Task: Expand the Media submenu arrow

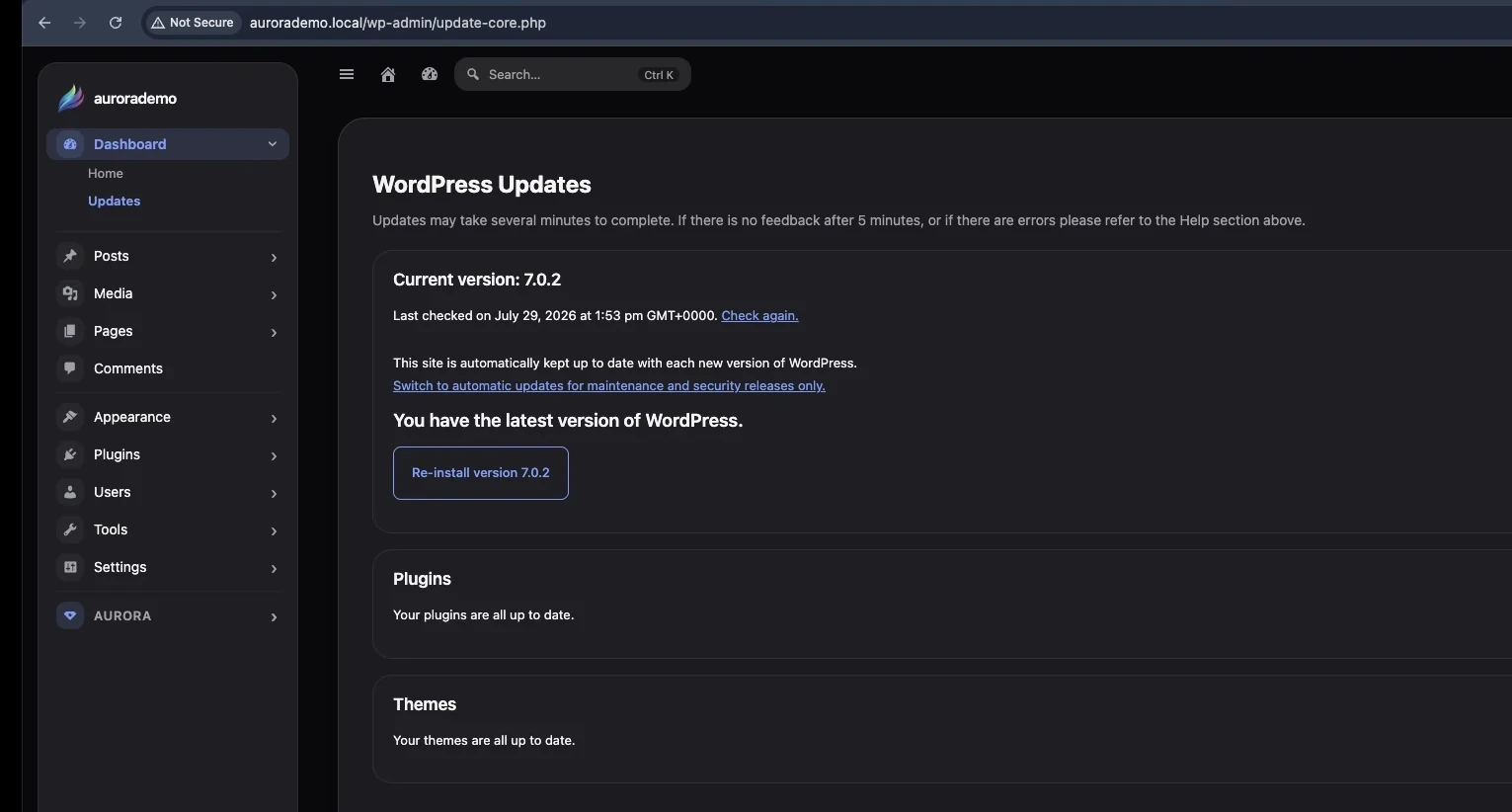Action: tap(274, 294)
